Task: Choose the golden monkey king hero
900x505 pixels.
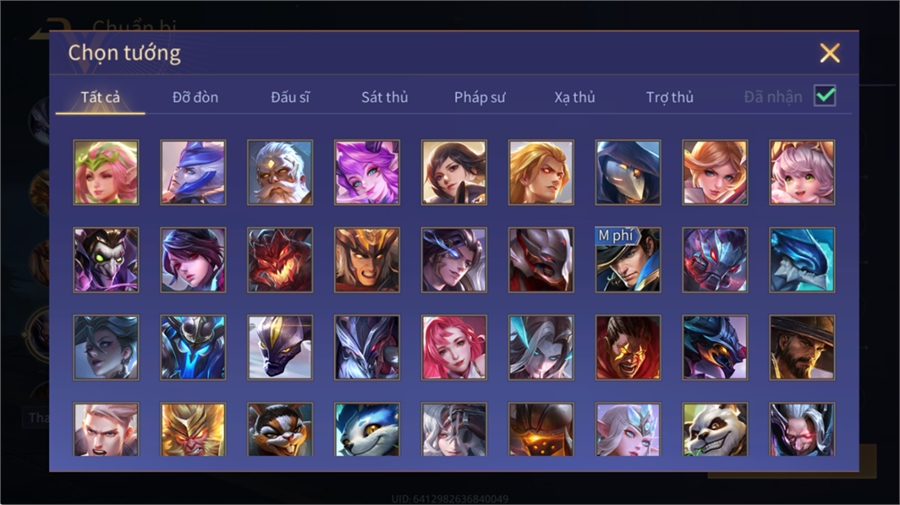Action: [x=193, y=429]
